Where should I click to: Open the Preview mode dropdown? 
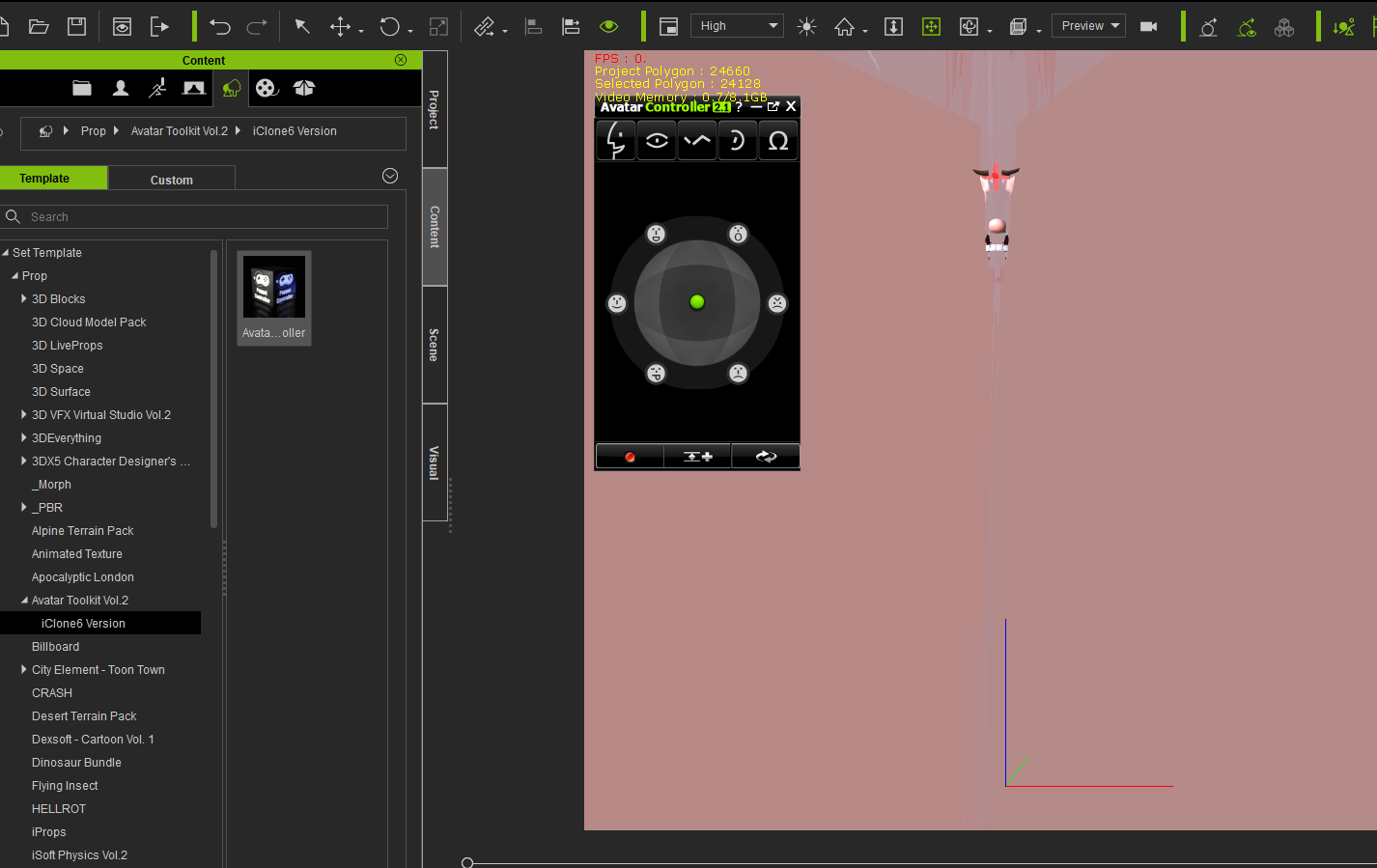click(1088, 26)
